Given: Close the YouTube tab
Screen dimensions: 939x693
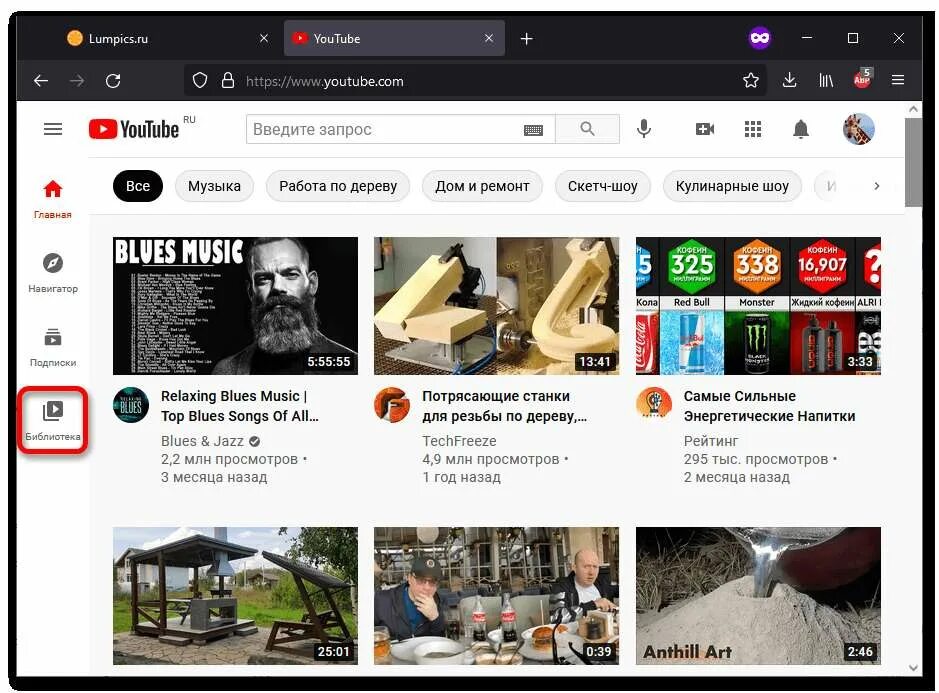Looking at the screenshot, I should click(x=489, y=38).
